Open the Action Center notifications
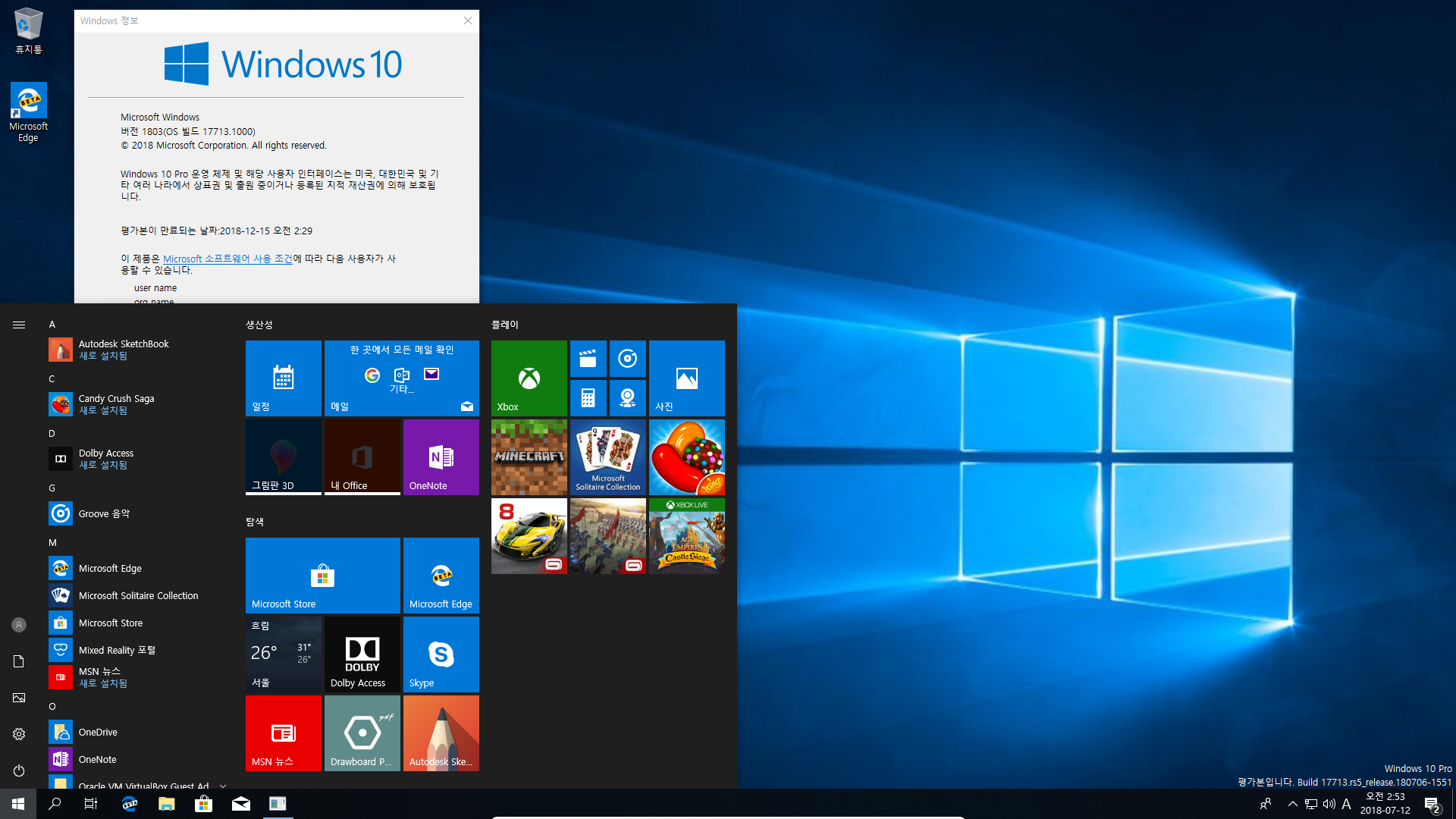Screen dimensions: 1456x819 [x=1432, y=804]
